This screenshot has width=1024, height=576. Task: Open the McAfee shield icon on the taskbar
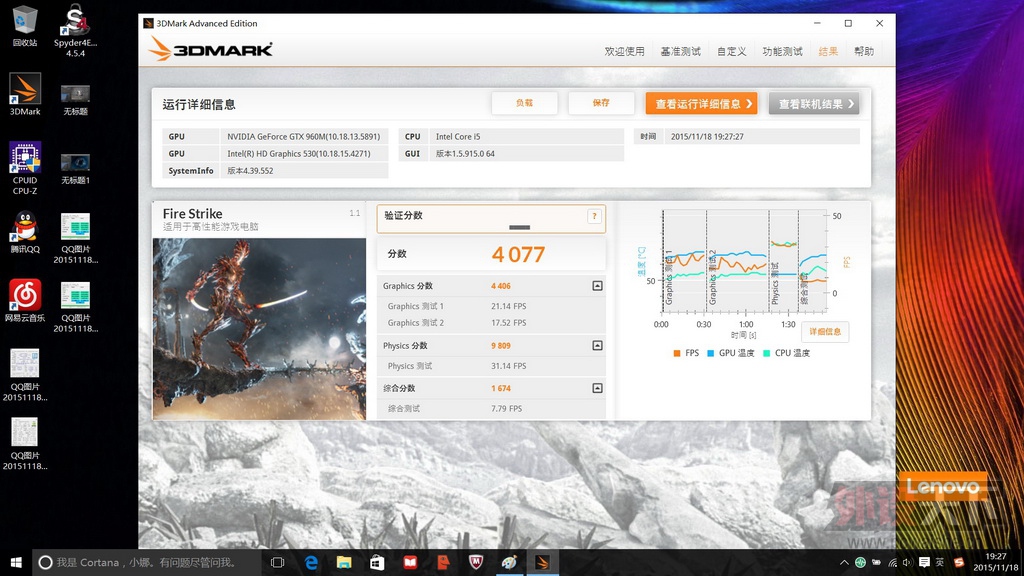point(476,562)
